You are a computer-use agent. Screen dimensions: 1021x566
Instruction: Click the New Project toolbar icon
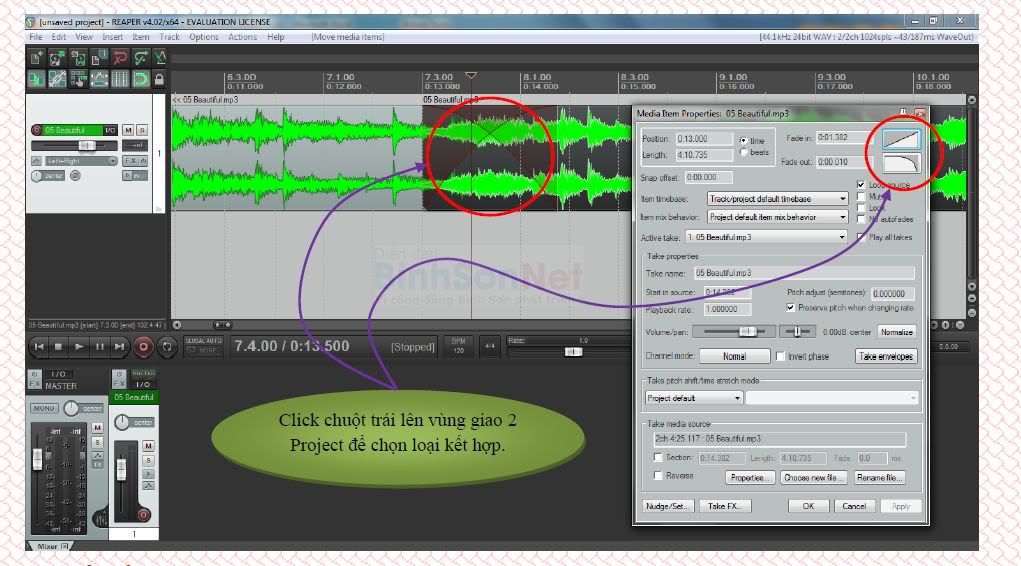(x=36, y=58)
